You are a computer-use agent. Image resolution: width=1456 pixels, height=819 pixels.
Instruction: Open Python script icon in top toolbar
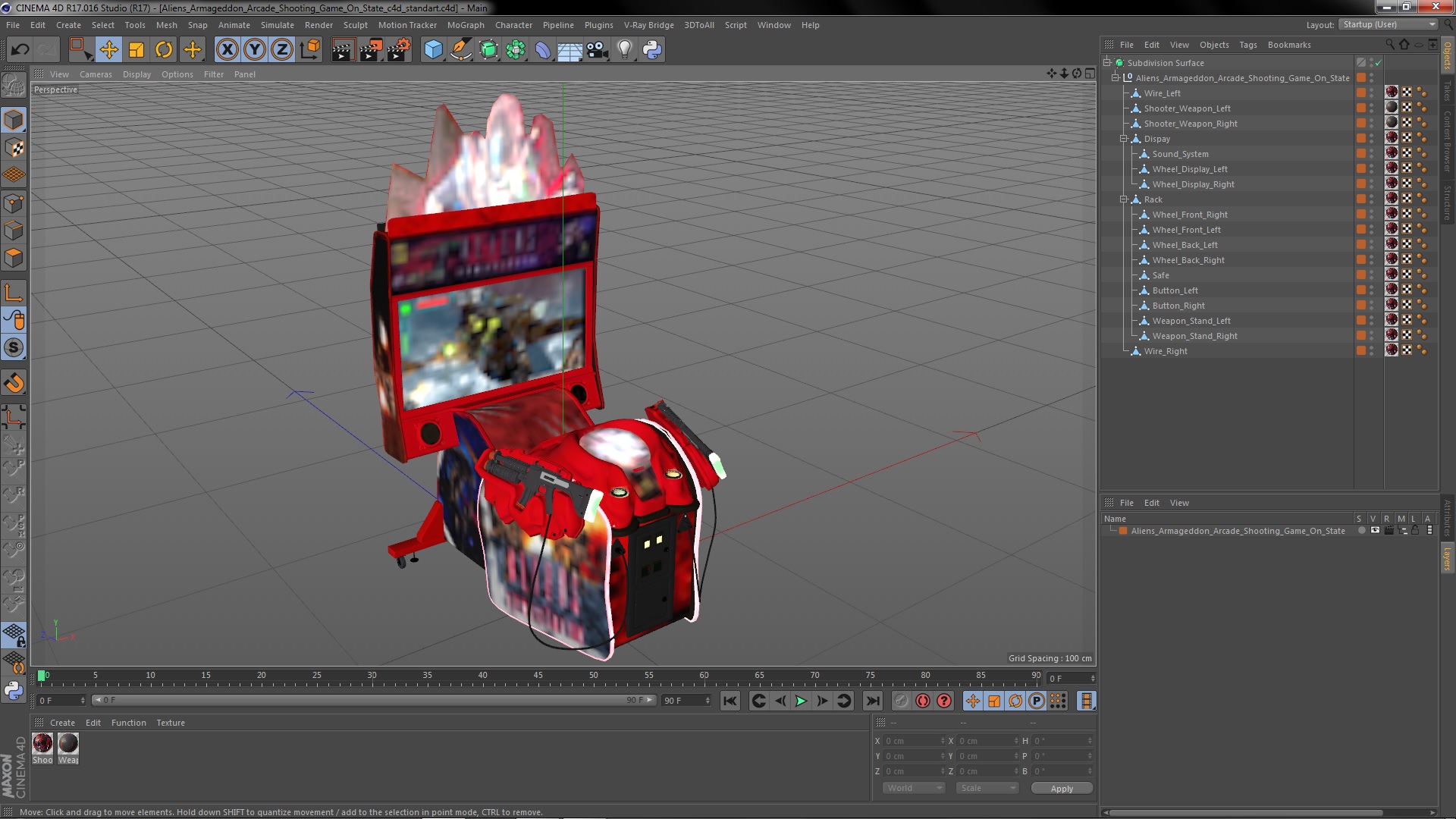652,50
